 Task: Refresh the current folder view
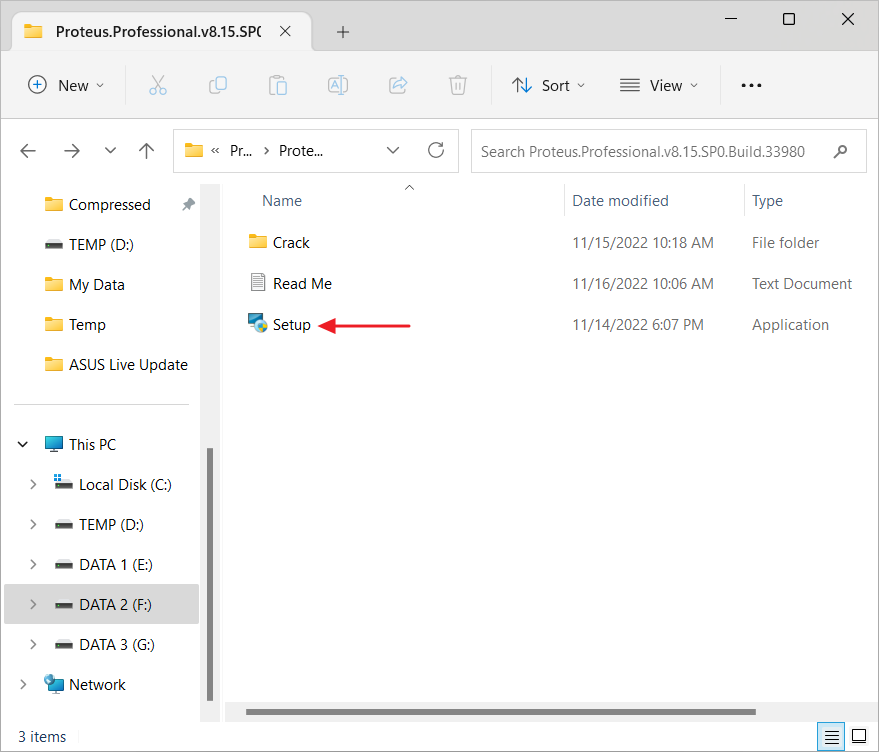pyautogui.click(x=436, y=150)
